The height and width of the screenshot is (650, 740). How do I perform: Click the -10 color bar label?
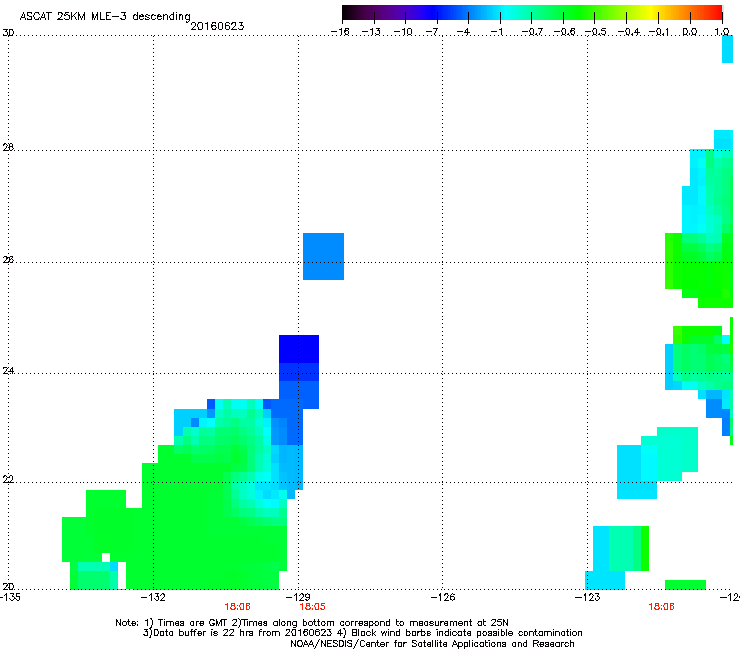point(403,32)
